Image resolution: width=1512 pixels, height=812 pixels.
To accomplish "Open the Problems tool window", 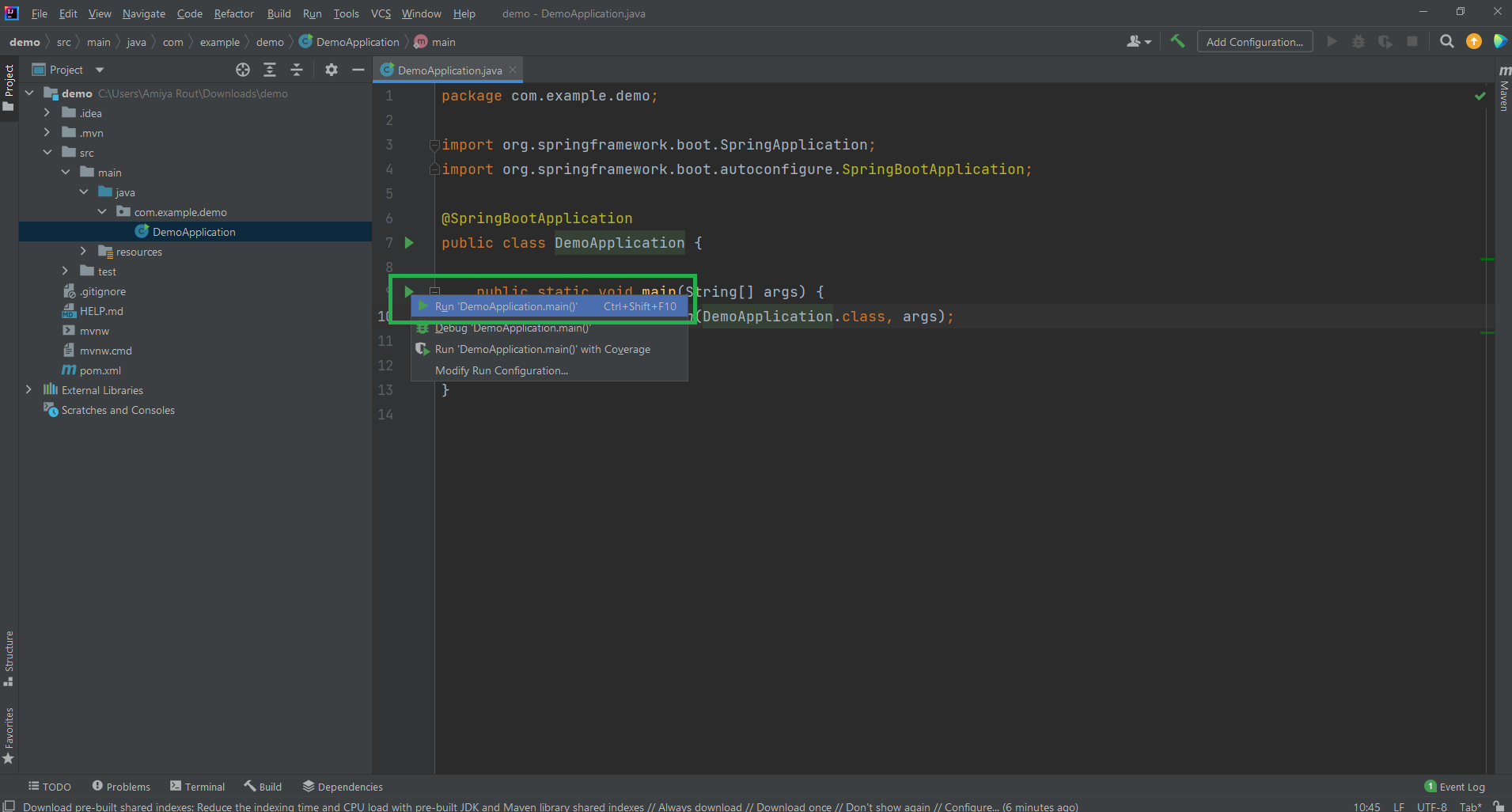I will pos(121,787).
